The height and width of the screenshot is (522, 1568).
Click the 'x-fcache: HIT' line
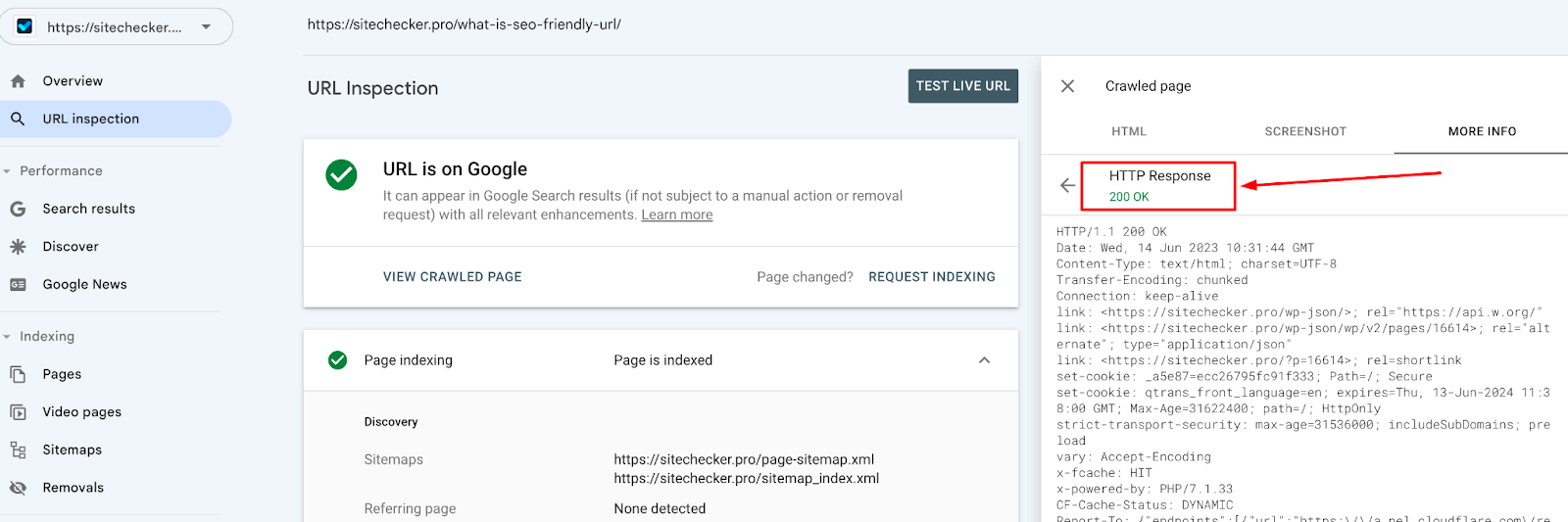point(1104,473)
